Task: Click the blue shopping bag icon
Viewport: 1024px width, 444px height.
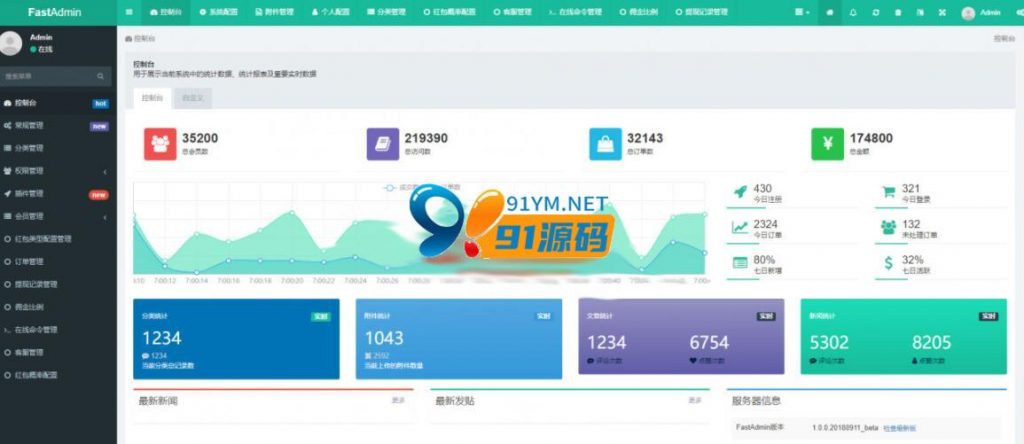Action: pos(605,144)
